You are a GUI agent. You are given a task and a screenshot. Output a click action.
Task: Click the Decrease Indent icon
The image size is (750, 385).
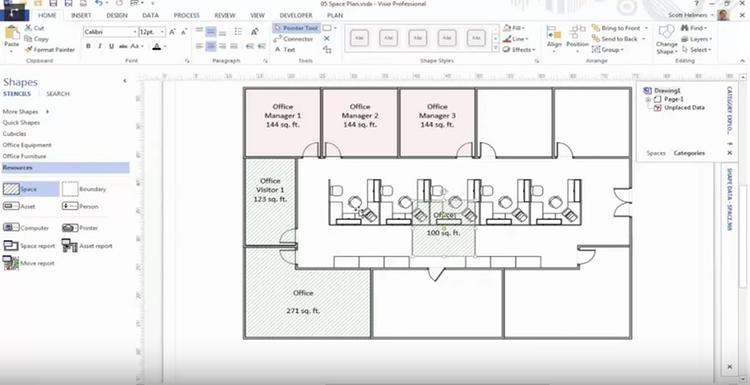[x=250, y=46]
